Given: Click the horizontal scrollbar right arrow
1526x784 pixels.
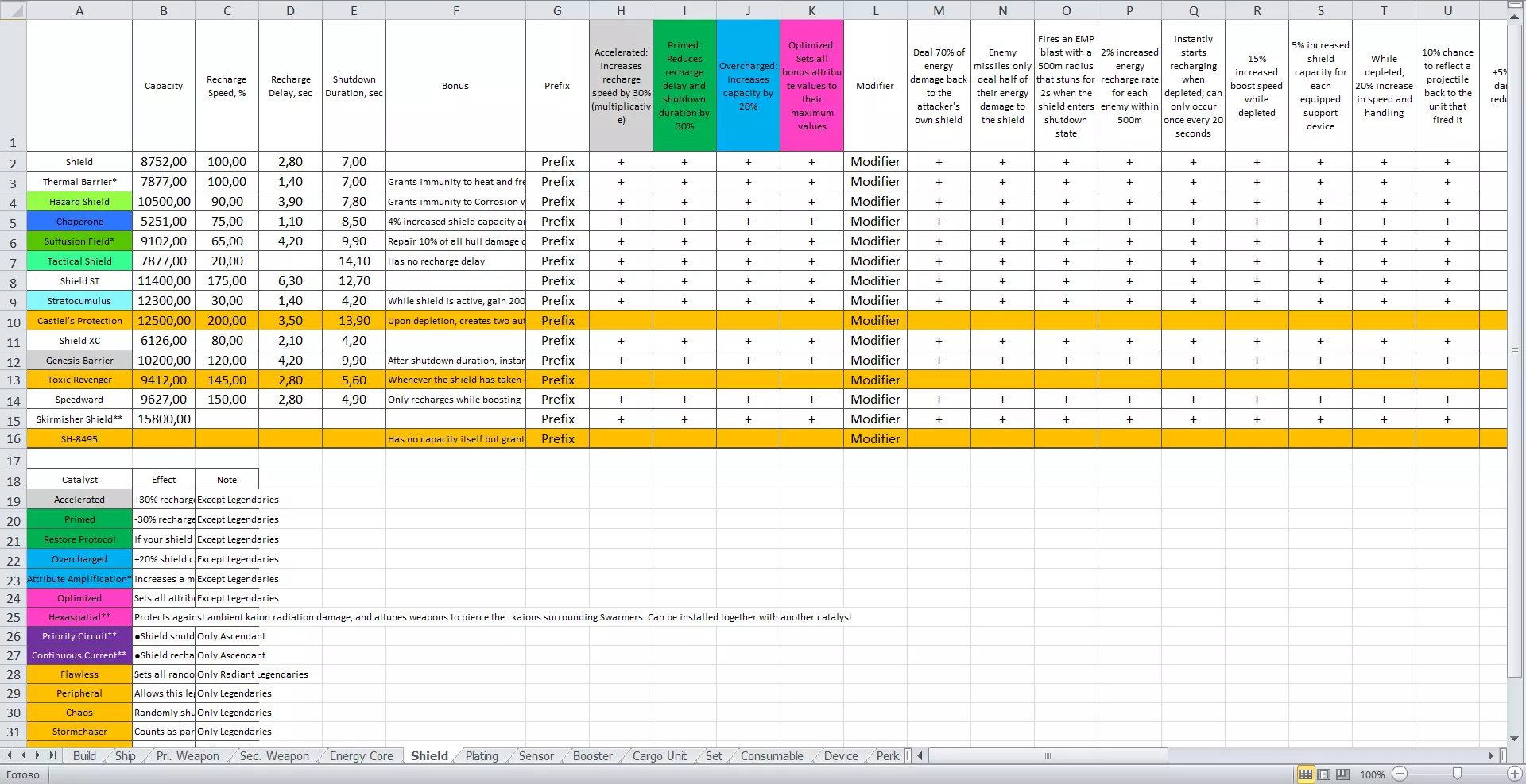Looking at the screenshot, I should coord(1491,755).
